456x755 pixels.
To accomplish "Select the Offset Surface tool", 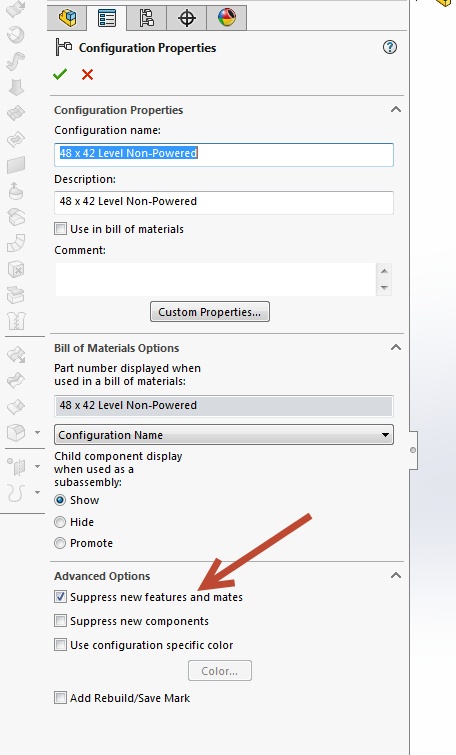I will coord(16,217).
